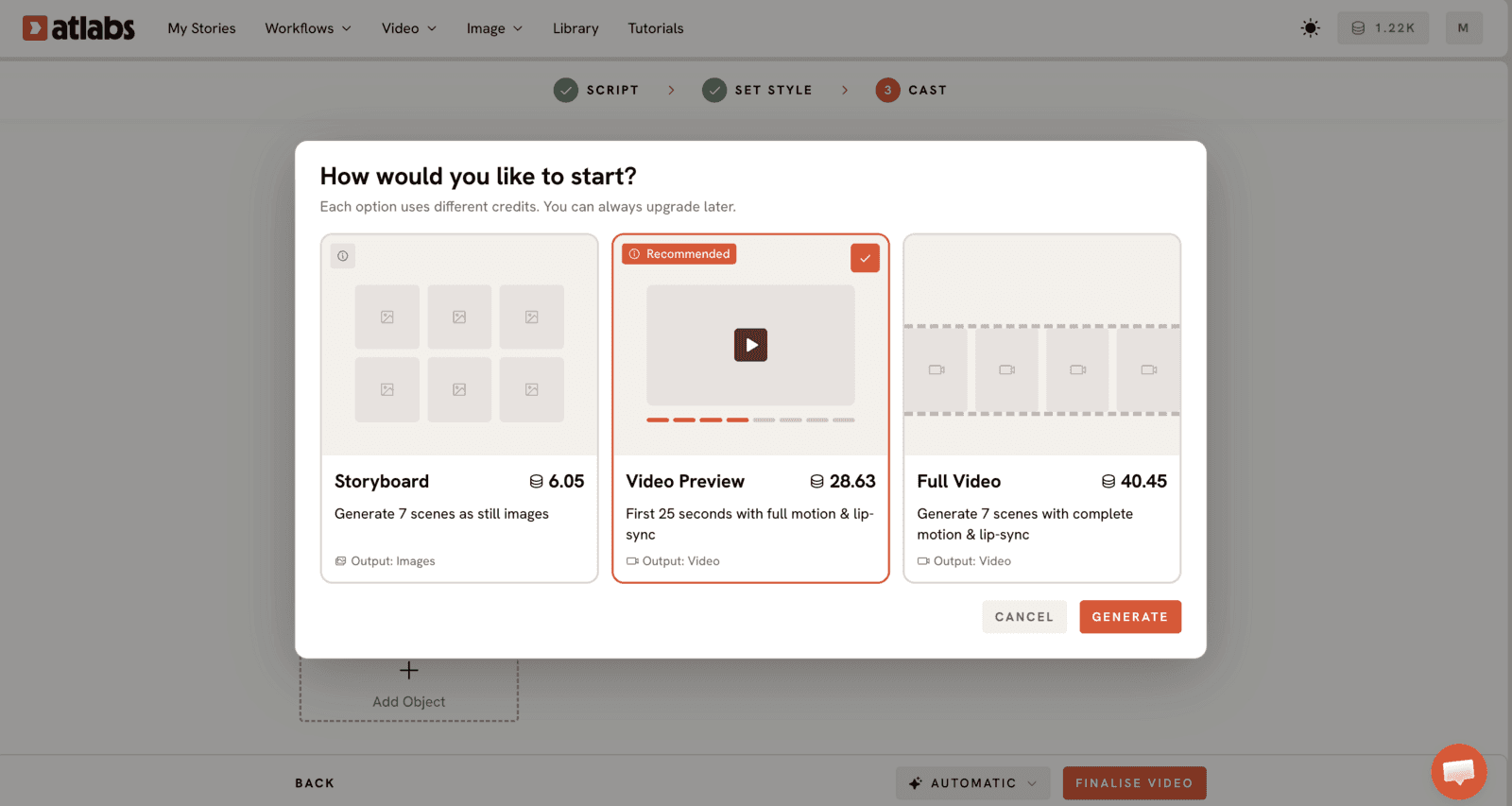The width and height of the screenshot is (1512, 806).
Task: Expand the Image menu
Action: 494,28
